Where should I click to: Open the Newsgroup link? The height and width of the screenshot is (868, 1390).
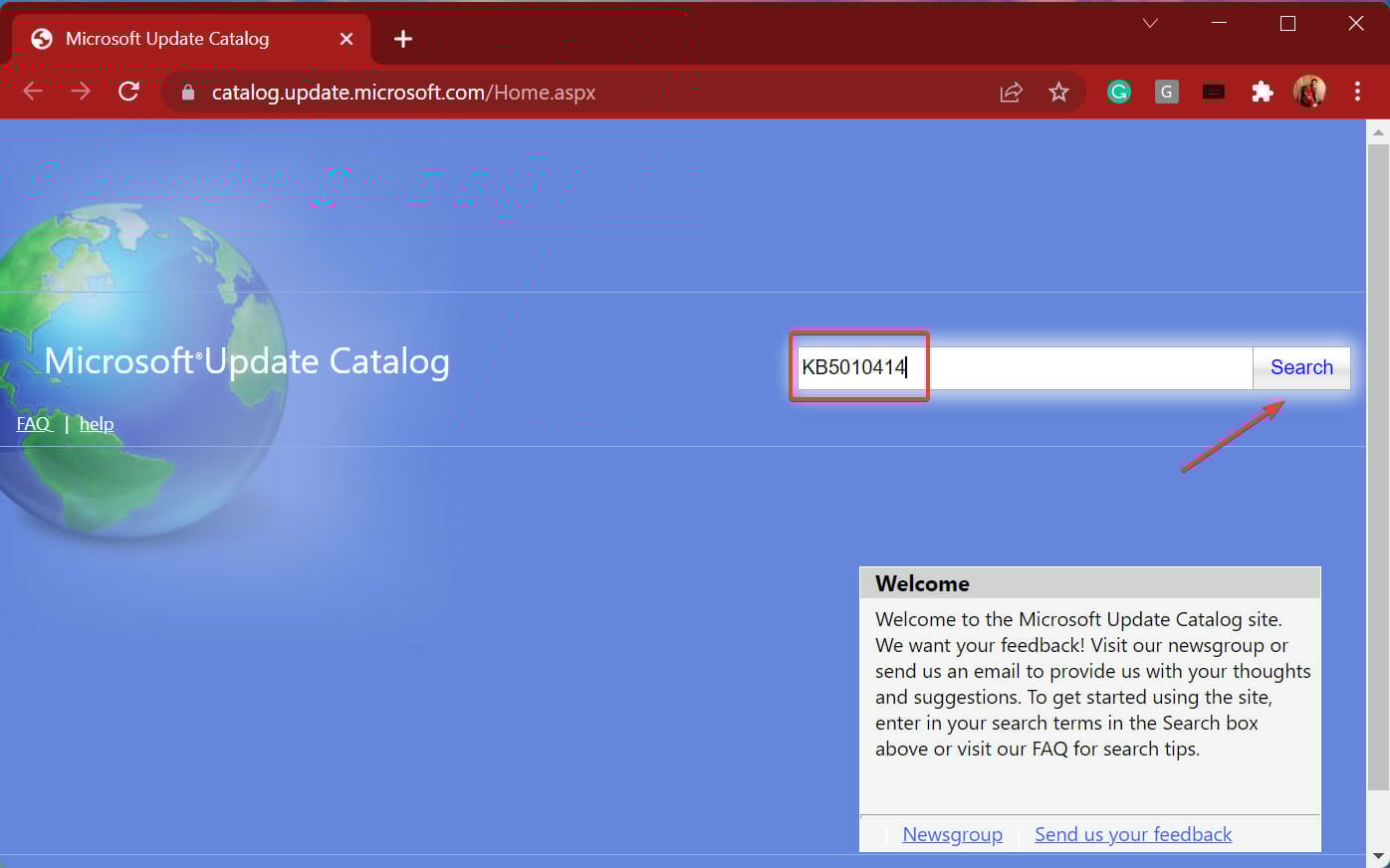(x=952, y=834)
